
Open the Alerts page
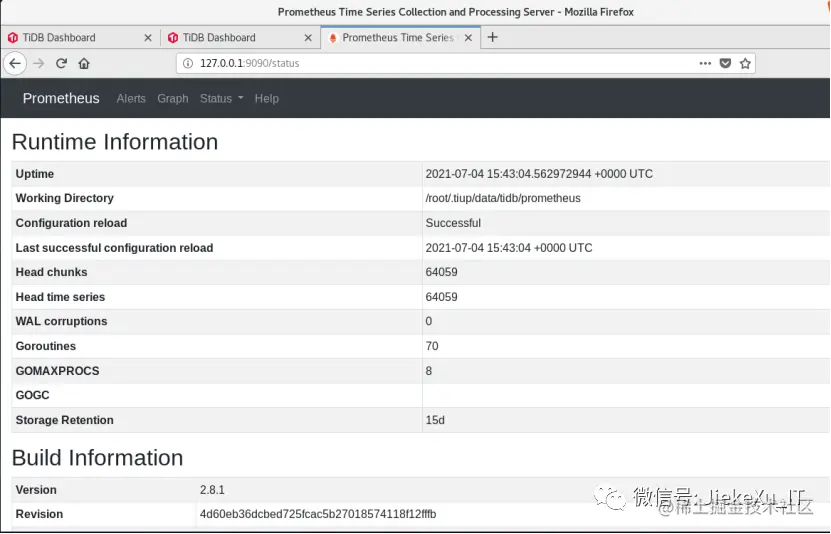click(x=131, y=99)
